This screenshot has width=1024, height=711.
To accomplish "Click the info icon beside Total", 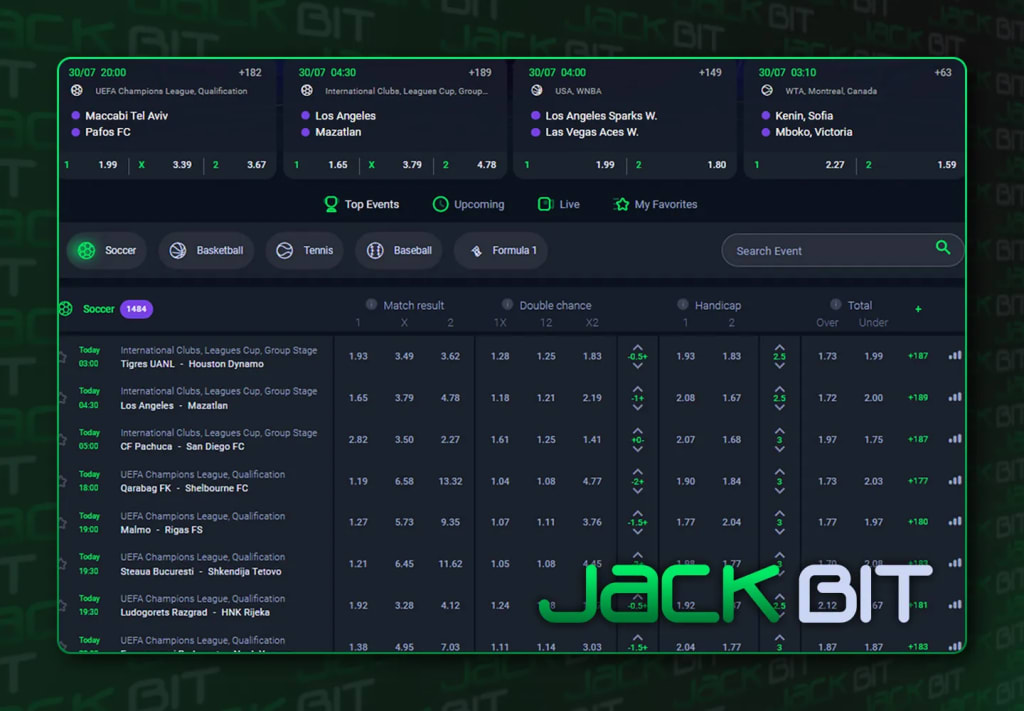I will [835, 304].
